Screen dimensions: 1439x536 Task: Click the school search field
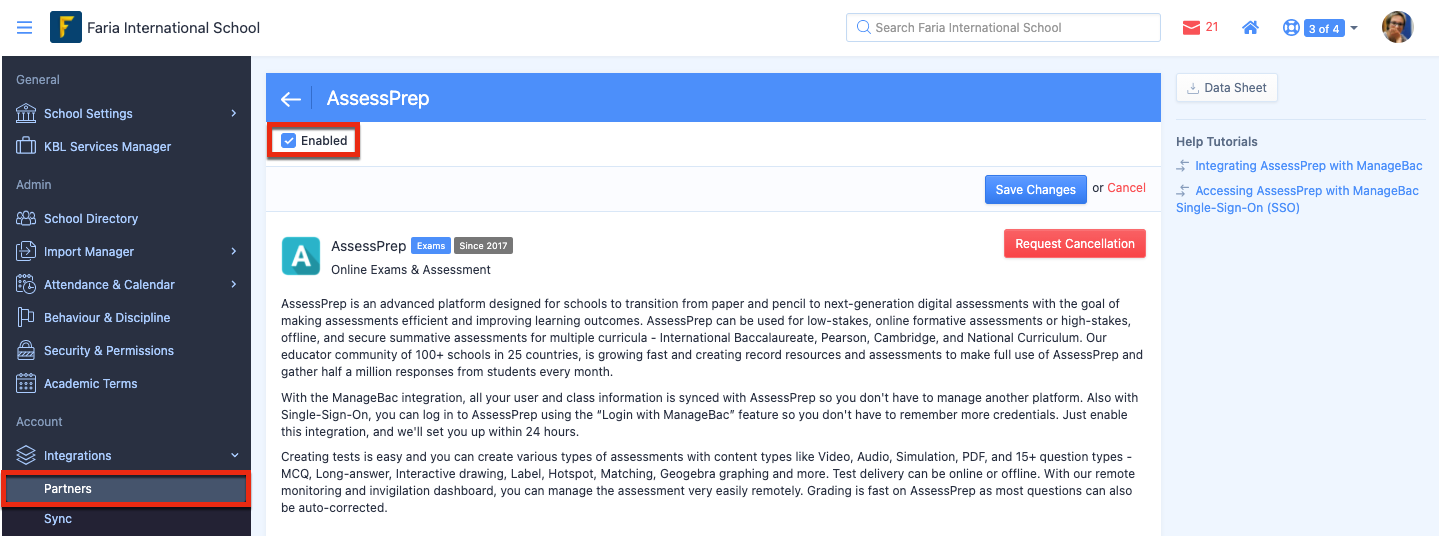pyautogui.click(x=1003, y=28)
